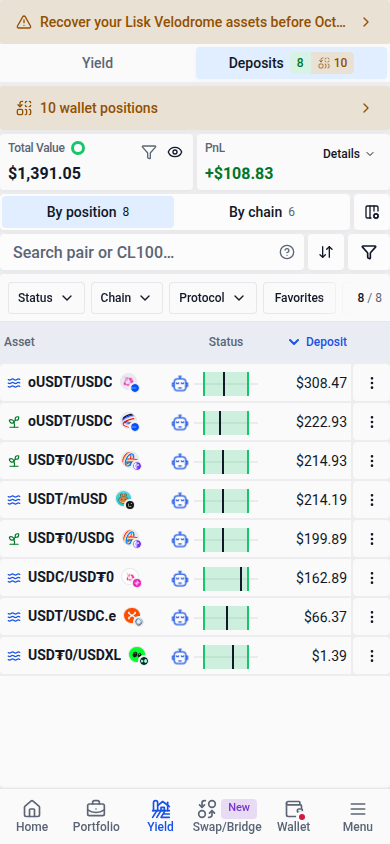Click the robot icon in the $308.47 row
Viewport: 390px width, 844px height.
pos(180,383)
